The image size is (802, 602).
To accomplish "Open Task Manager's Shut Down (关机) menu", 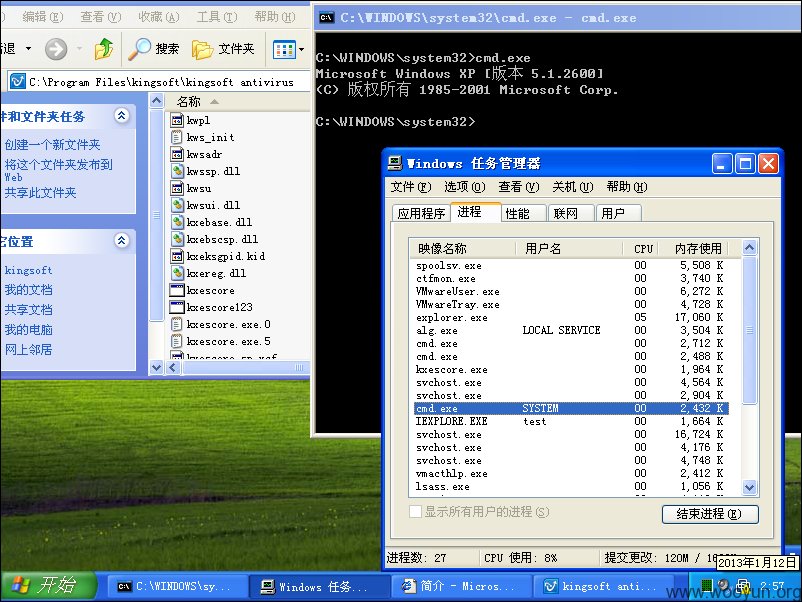I will click(572, 187).
